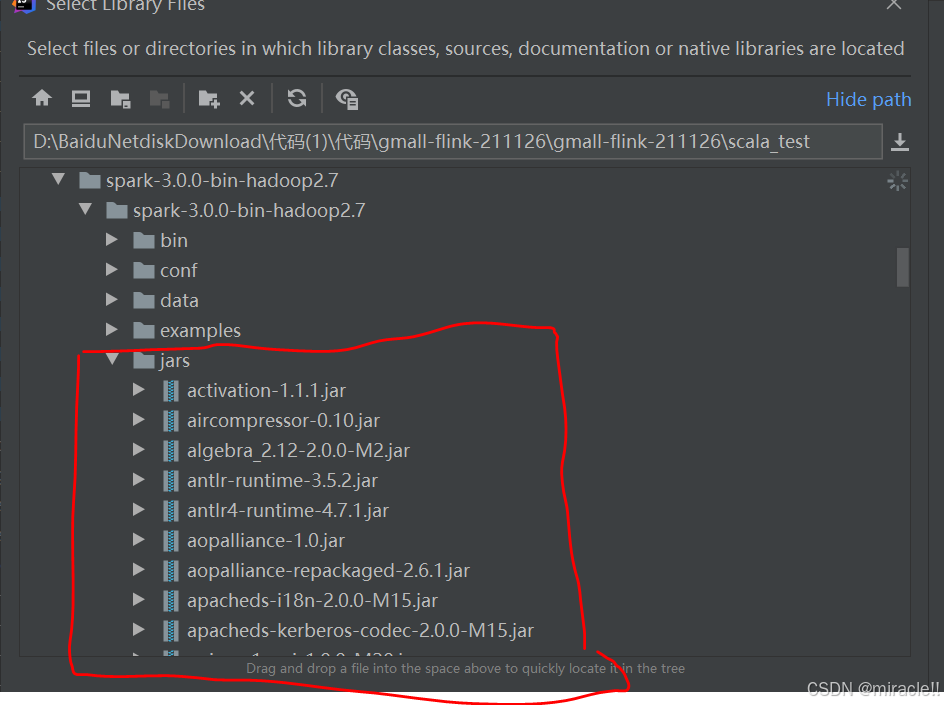Delete the selected item
Viewport: 944px width, 705px height.
tap(247, 98)
